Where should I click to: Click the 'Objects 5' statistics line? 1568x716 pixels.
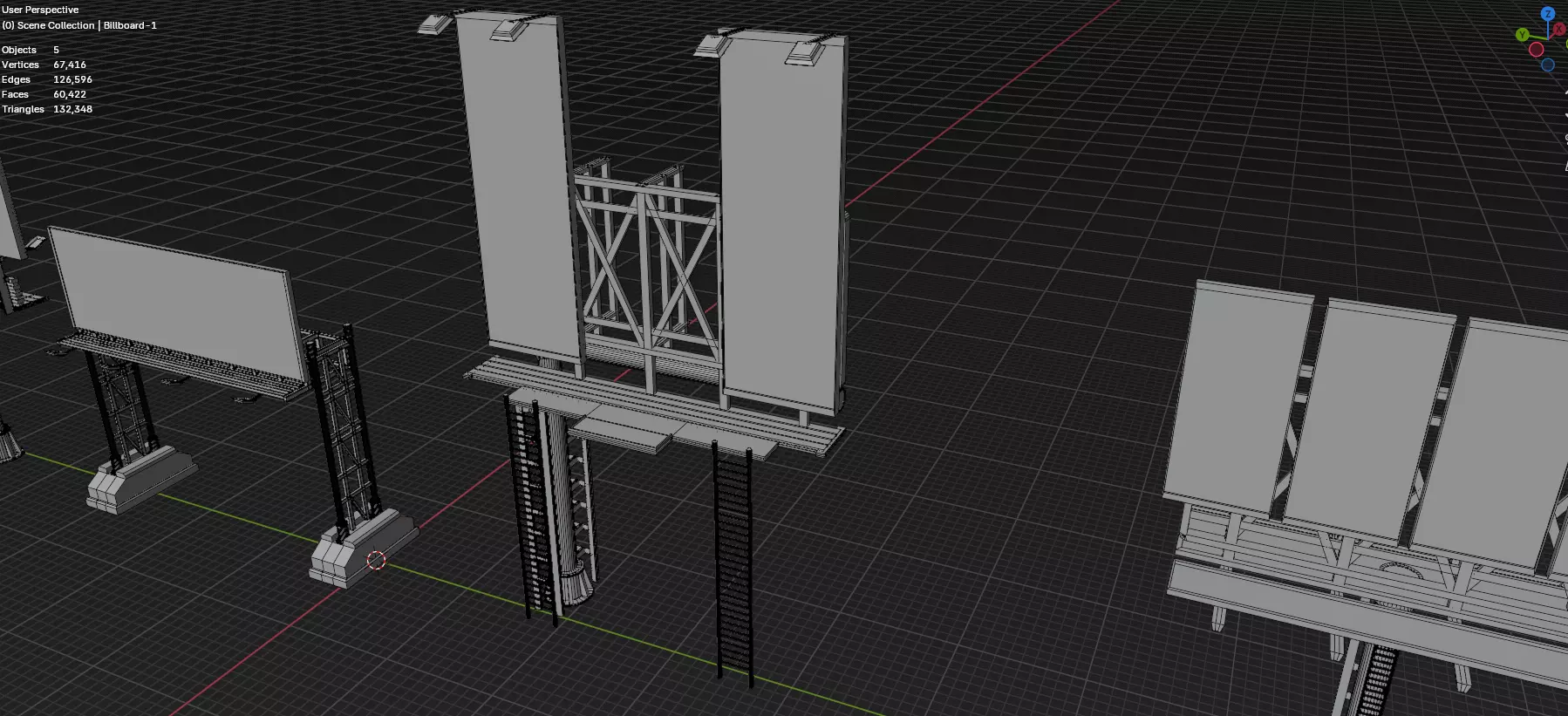31,50
